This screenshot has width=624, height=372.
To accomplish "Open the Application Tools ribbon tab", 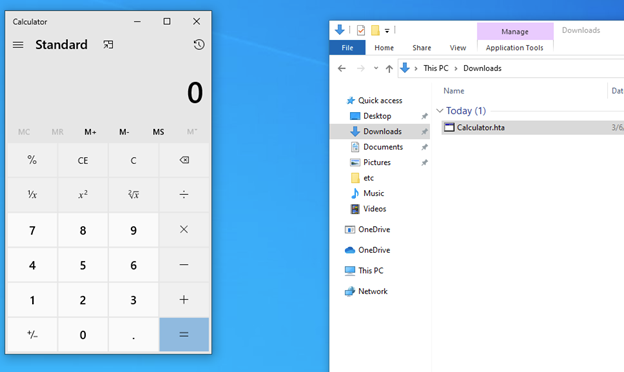I will [514, 48].
